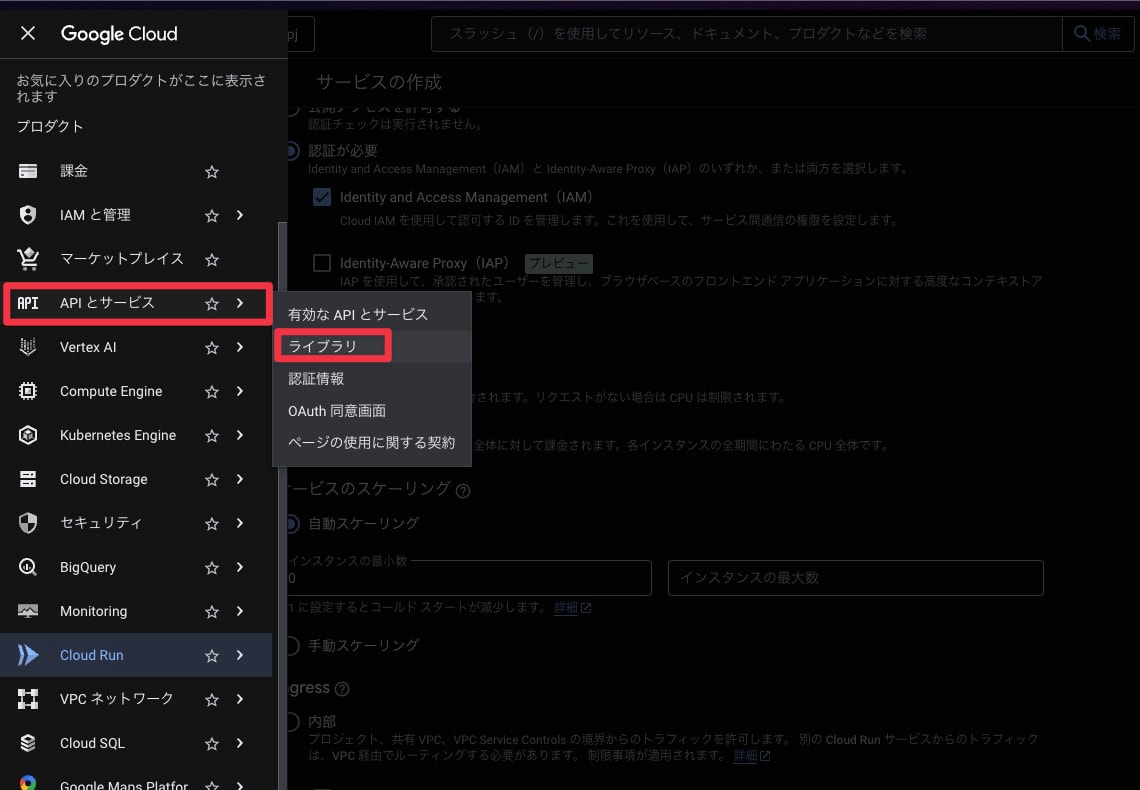Open the 課金 billing icon

[28, 172]
